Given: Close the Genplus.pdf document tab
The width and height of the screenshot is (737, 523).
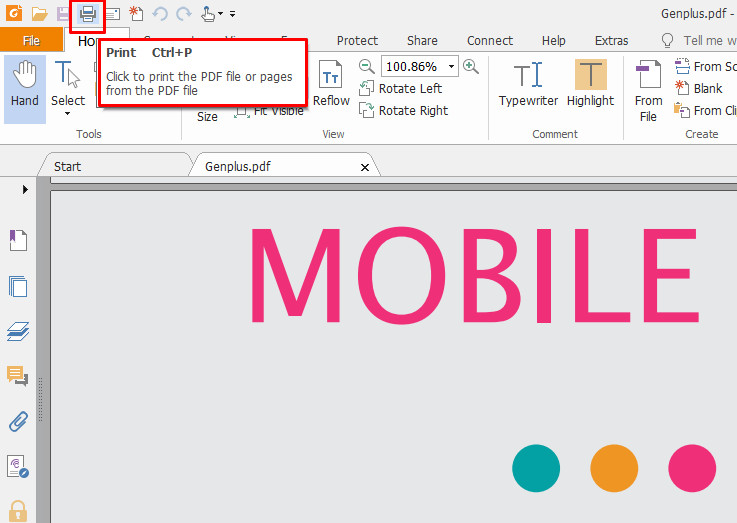Looking at the screenshot, I should (x=364, y=167).
